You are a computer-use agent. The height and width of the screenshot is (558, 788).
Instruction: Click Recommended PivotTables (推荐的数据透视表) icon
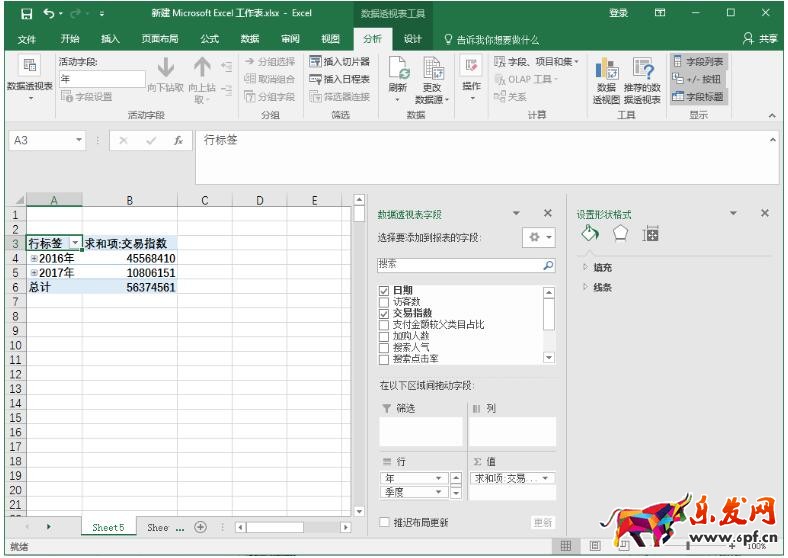642,72
